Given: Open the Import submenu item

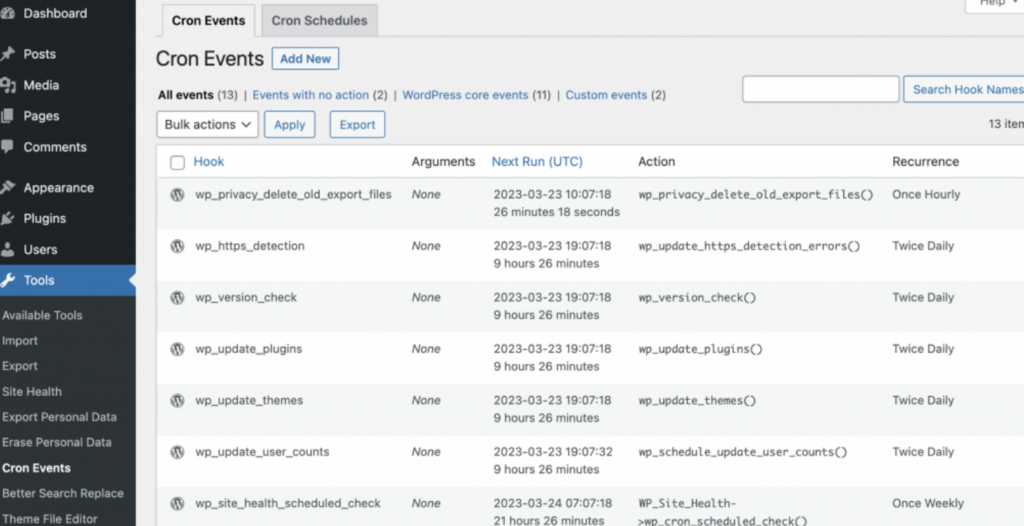Looking at the screenshot, I should pyautogui.click(x=20, y=340).
